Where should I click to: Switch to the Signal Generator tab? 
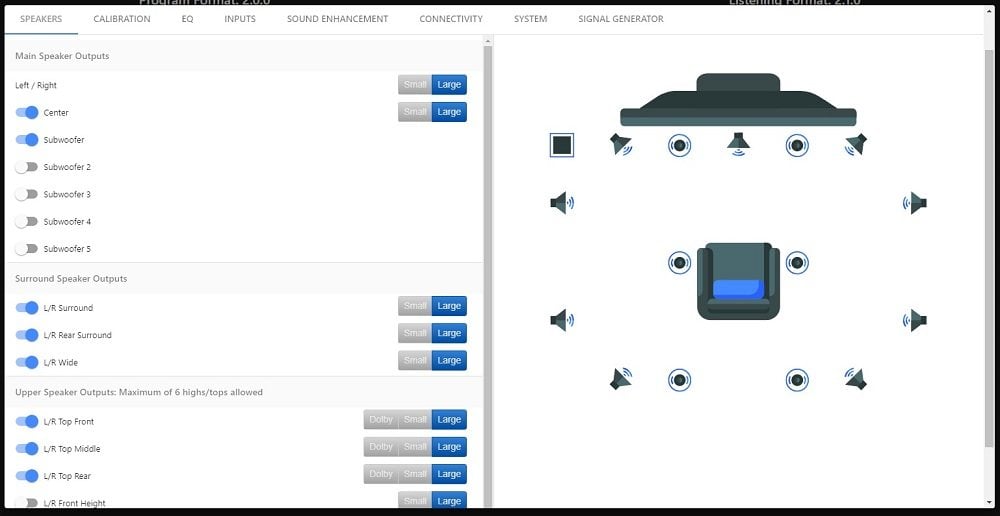[x=620, y=19]
